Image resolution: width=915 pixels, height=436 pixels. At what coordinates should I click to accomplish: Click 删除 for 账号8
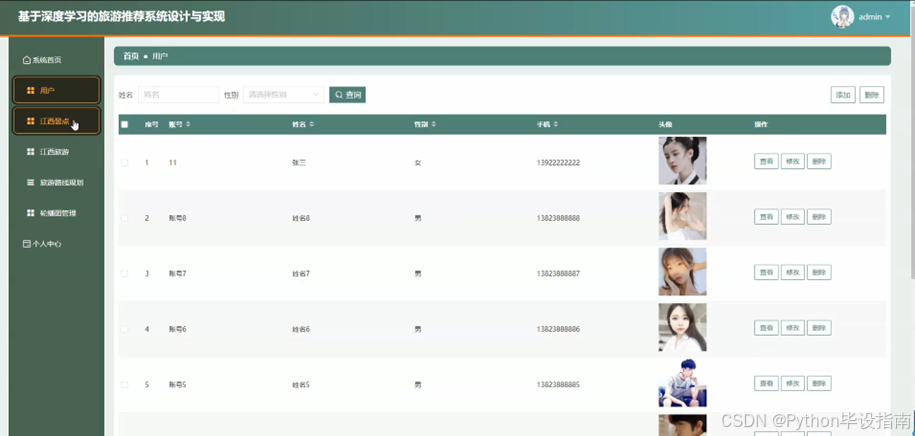click(x=819, y=217)
